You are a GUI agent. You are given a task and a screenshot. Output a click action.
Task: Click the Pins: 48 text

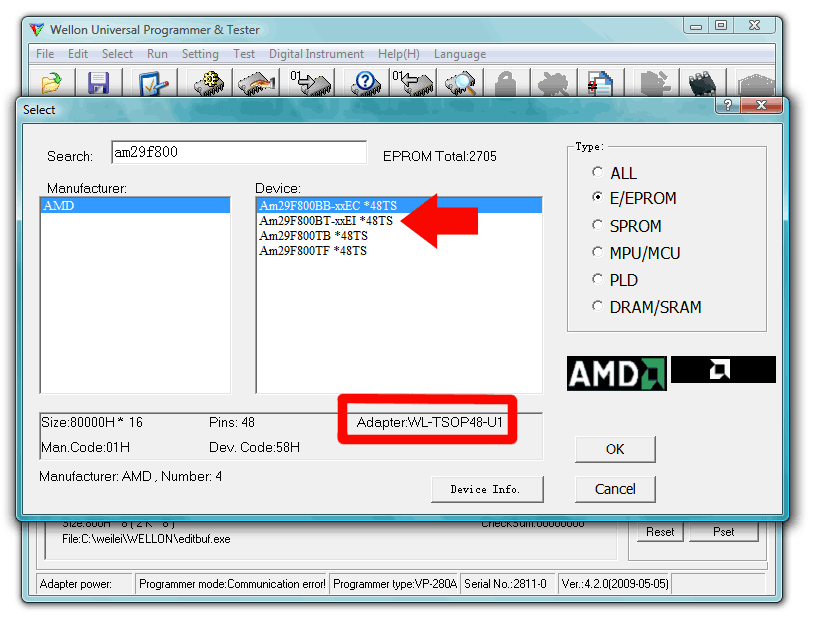(232, 422)
